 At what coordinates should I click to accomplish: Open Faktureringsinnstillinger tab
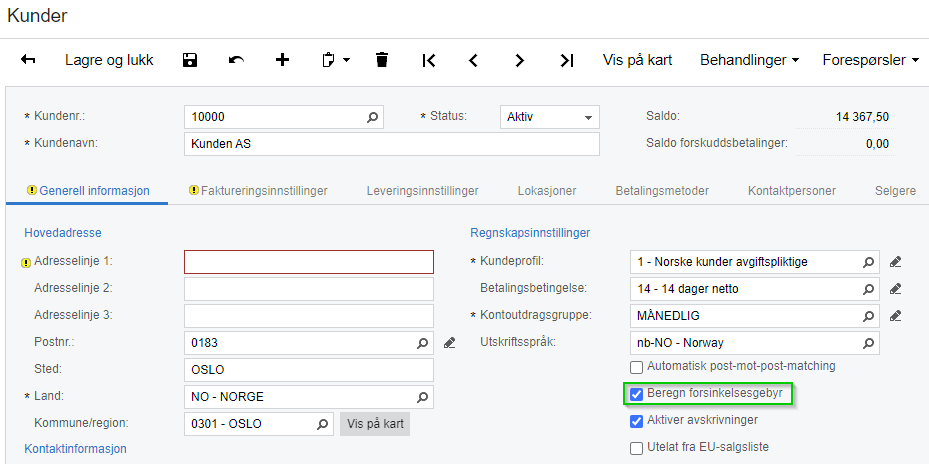258,191
